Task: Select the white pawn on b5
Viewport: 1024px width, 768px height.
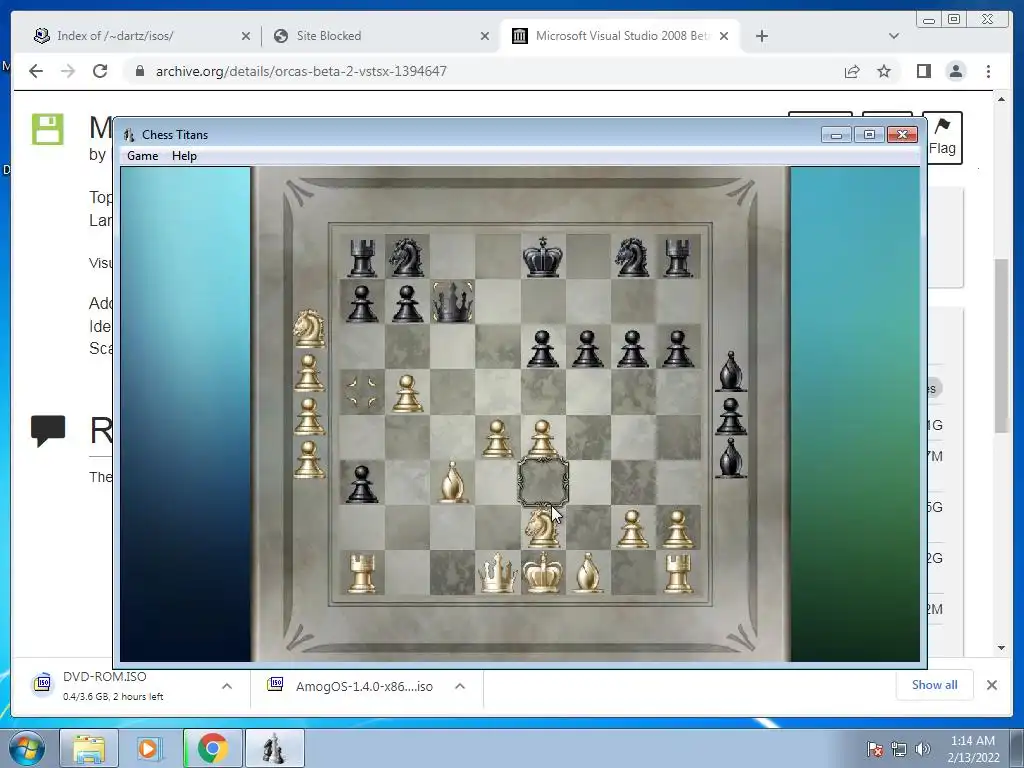Action: pos(407,392)
